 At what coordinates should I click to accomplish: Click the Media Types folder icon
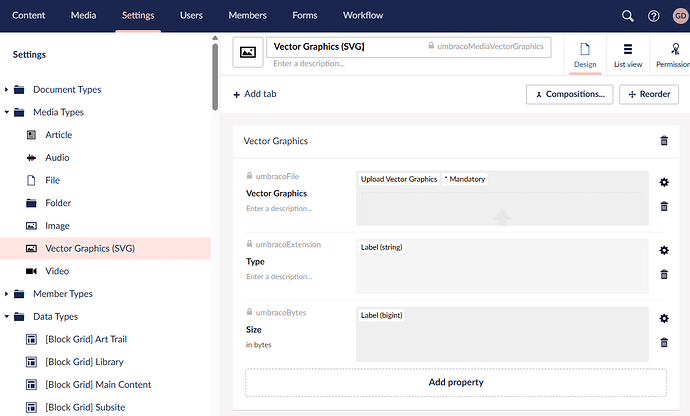pyautogui.click(x=19, y=112)
